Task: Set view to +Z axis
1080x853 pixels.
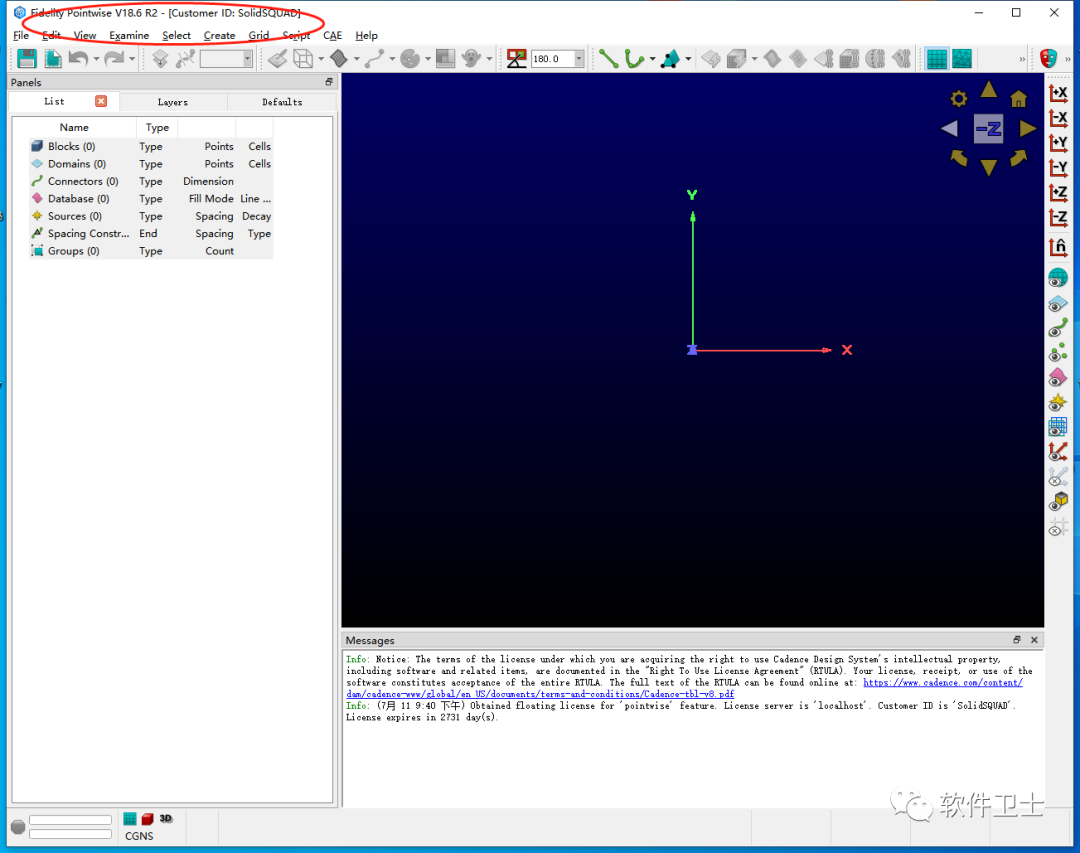Action: (1058, 193)
